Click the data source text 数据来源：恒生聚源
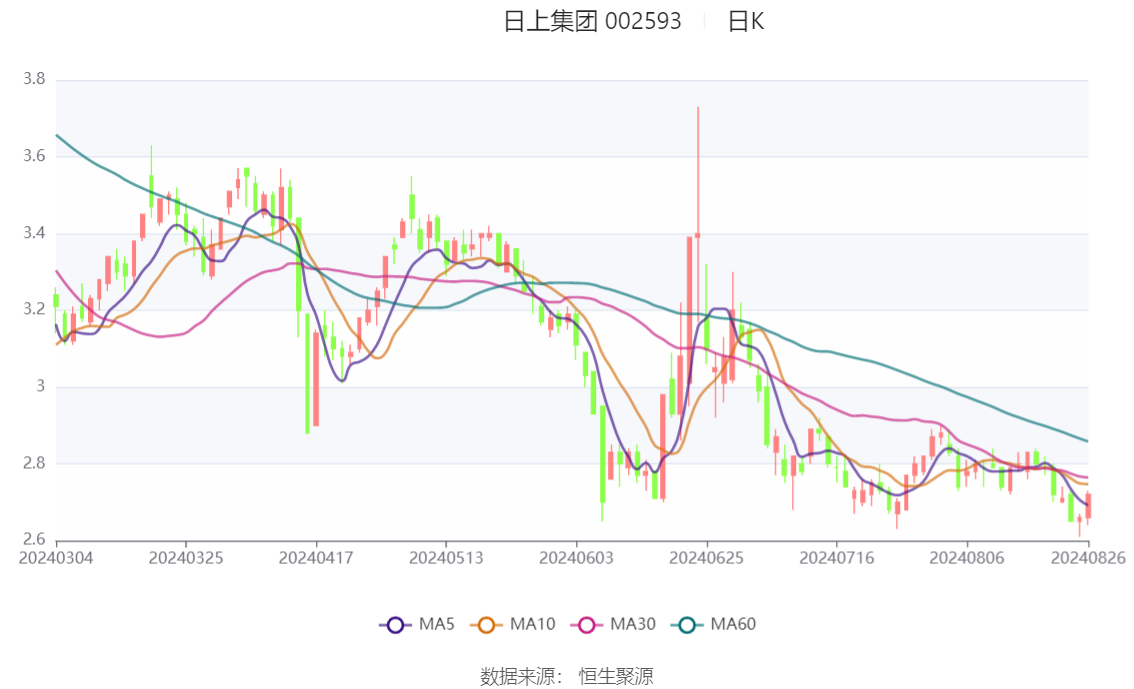Screen dimensions: 1134x689 [x=566, y=677]
